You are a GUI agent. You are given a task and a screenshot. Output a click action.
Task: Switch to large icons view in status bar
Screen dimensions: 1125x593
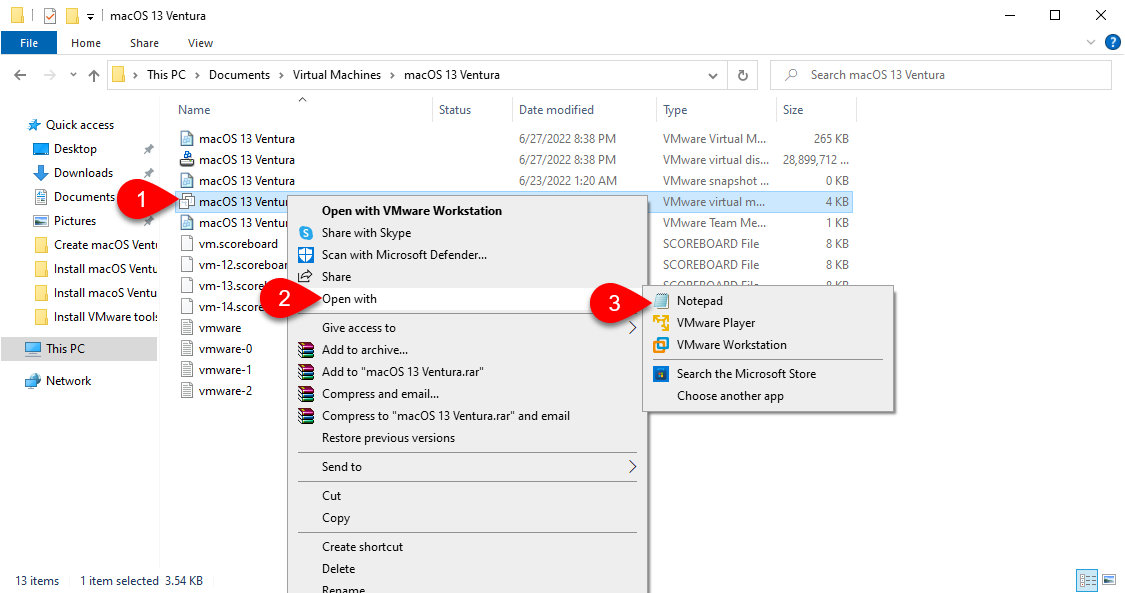pos(1109,580)
